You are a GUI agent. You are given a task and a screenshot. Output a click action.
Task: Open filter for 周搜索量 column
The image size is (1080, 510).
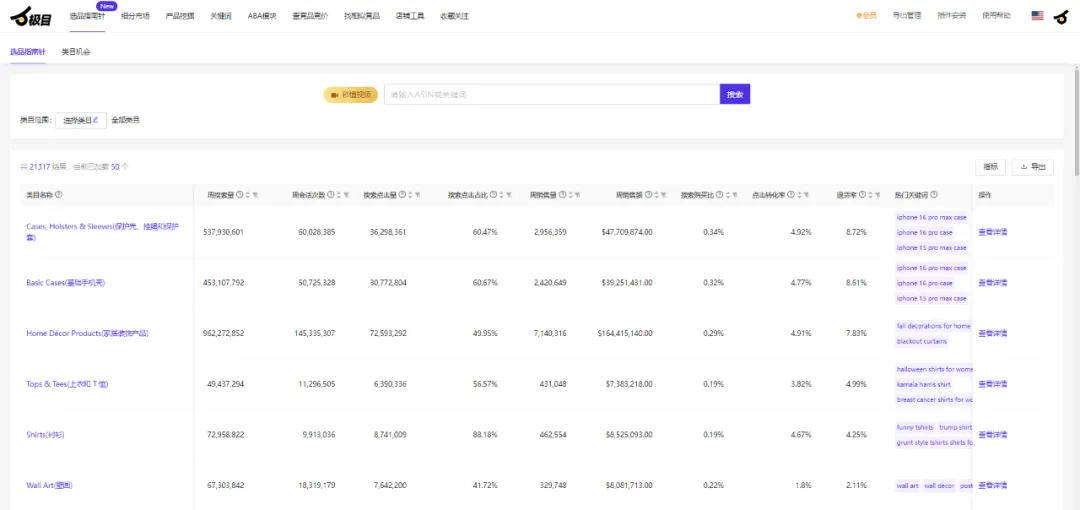[255, 195]
